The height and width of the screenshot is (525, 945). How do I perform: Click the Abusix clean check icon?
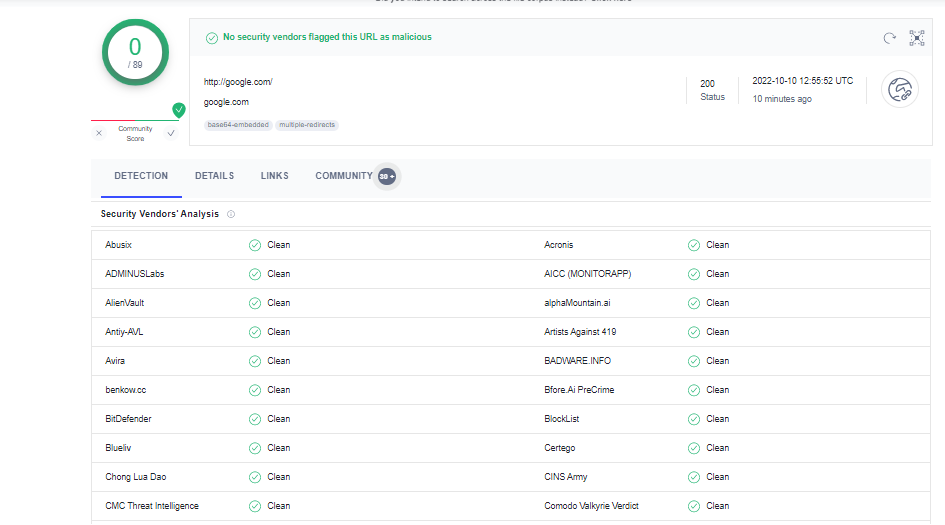255,245
